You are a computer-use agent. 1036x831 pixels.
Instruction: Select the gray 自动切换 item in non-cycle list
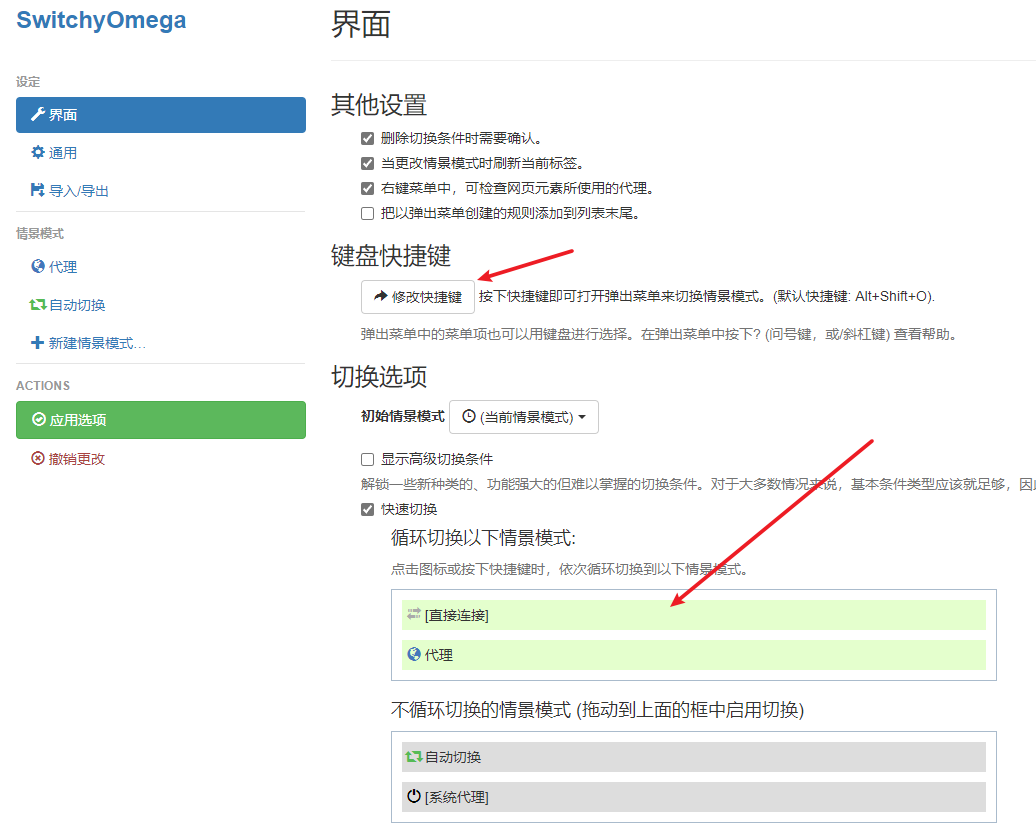pyautogui.click(x=693, y=757)
